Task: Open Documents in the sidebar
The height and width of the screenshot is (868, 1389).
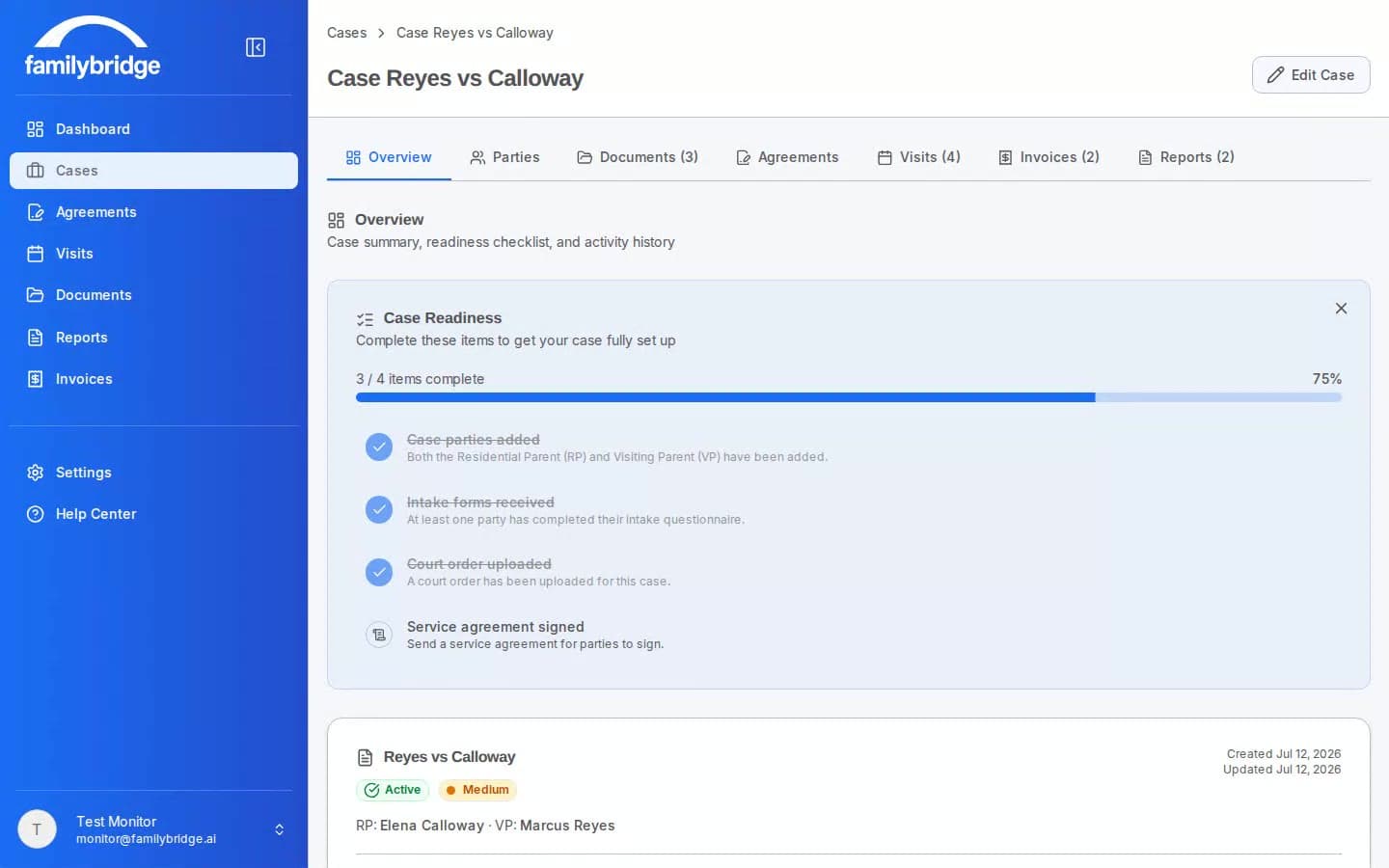Action: click(x=153, y=295)
